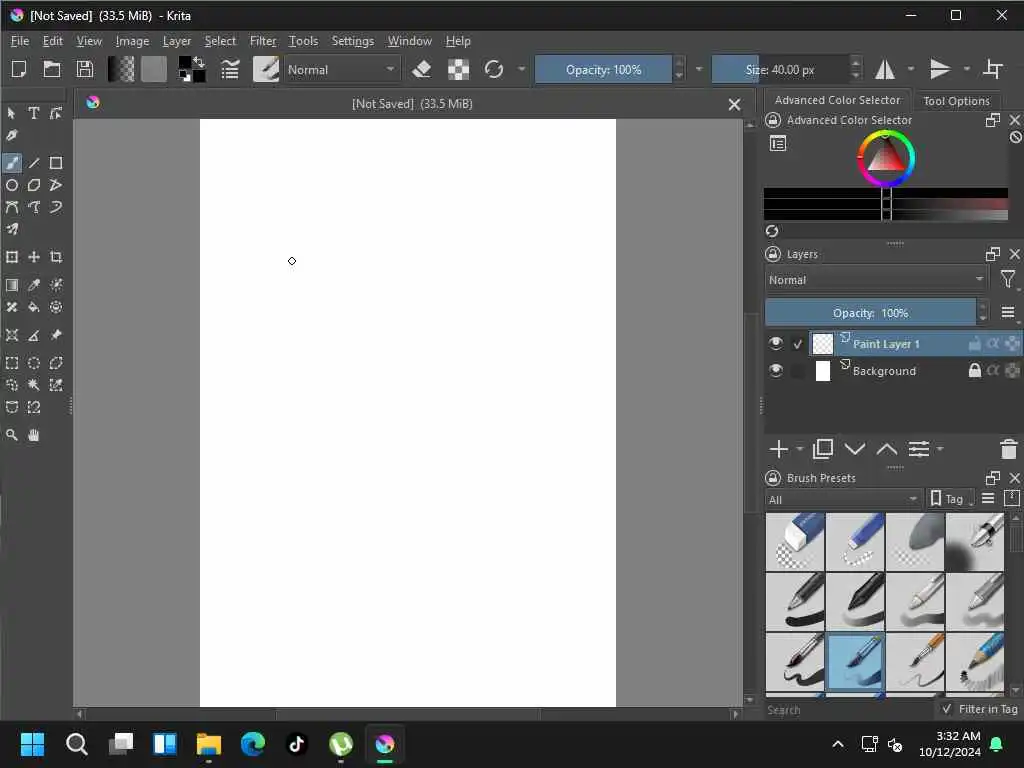Screen dimensions: 1024x768
Task: Reload original brush preset
Action: click(x=494, y=69)
